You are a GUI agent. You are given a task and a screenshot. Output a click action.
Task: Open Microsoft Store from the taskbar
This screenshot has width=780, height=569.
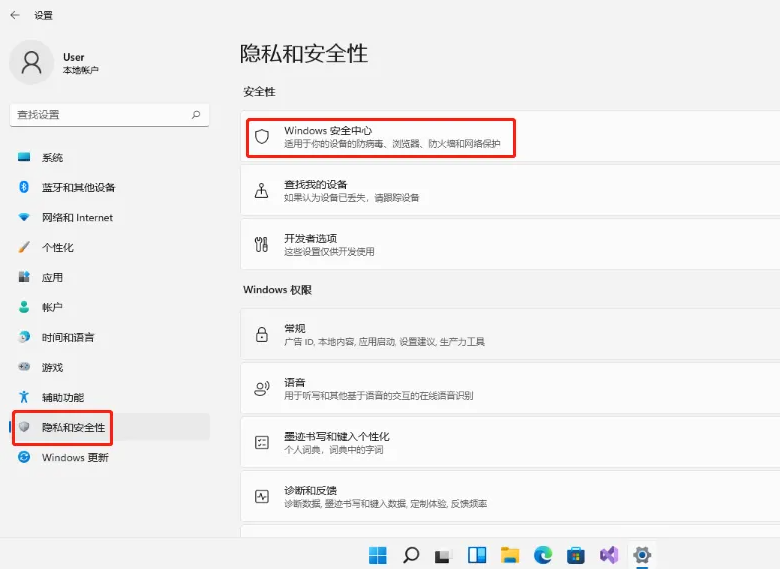pos(576,555)
